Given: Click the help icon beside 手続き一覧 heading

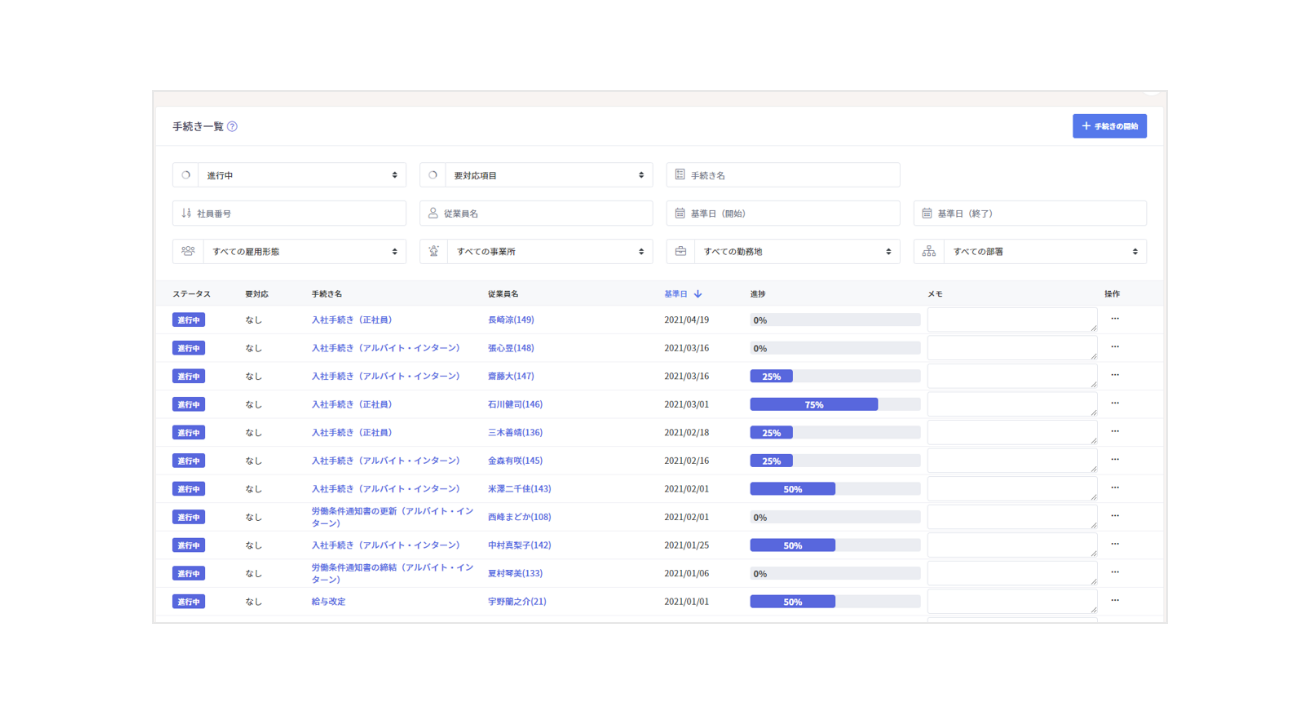Looking at the screenshot, I should click(232, 126).
